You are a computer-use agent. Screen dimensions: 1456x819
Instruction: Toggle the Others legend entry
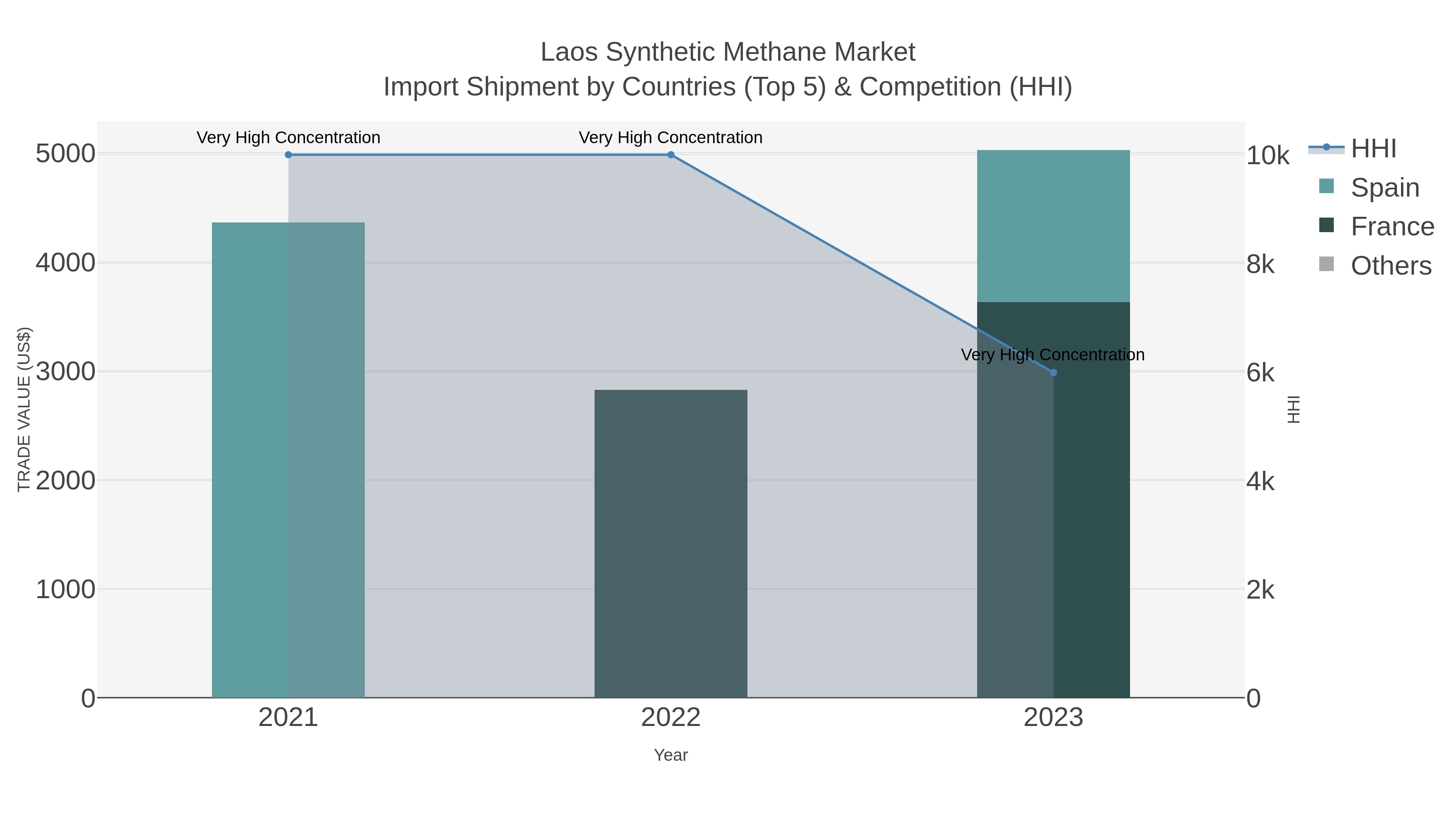pos(1375,265)
